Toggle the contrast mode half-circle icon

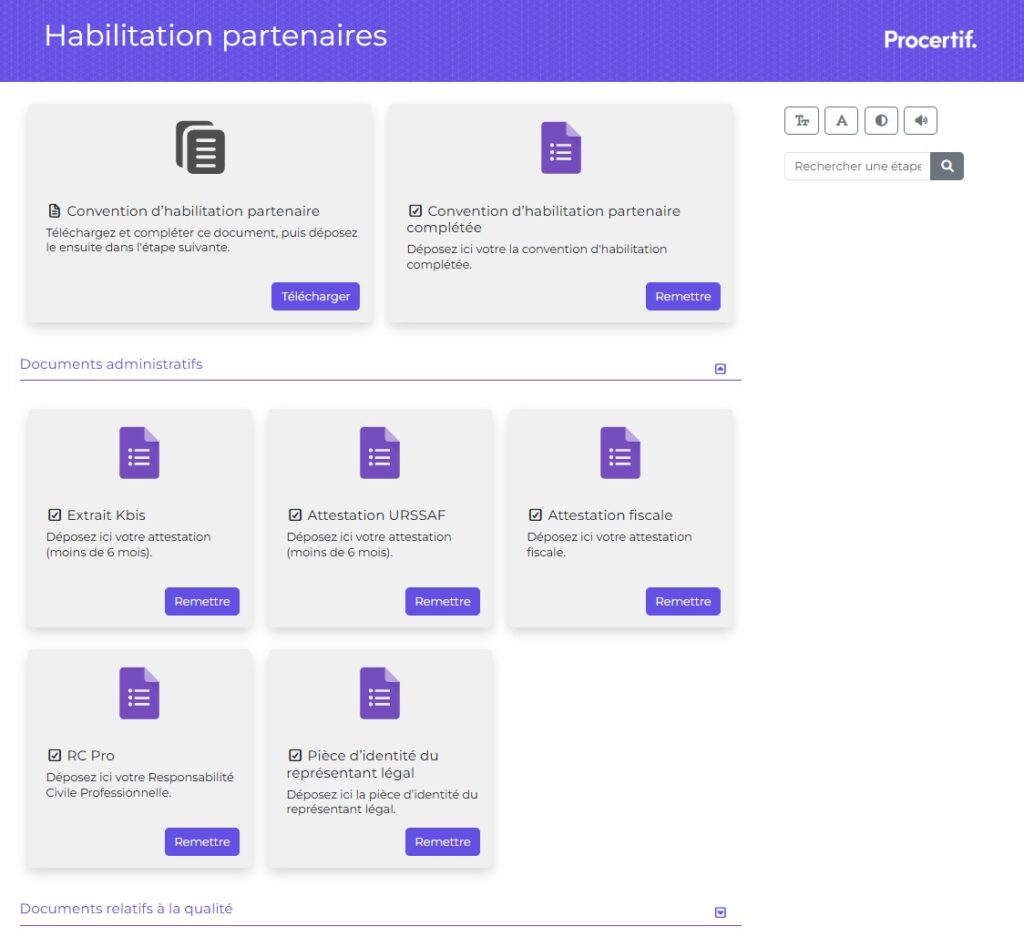pyautogui.click(x=881, y=121)
